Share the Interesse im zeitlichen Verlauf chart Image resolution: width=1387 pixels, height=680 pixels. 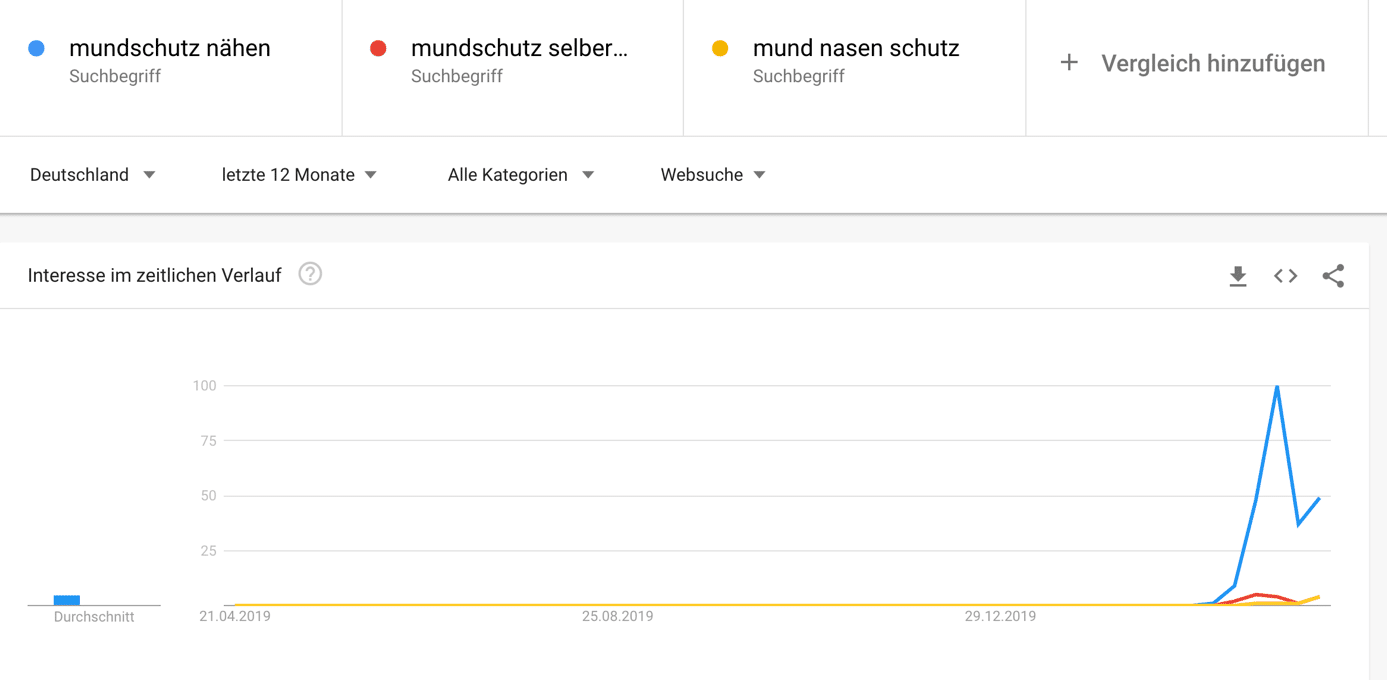[x=1333, y=276]
